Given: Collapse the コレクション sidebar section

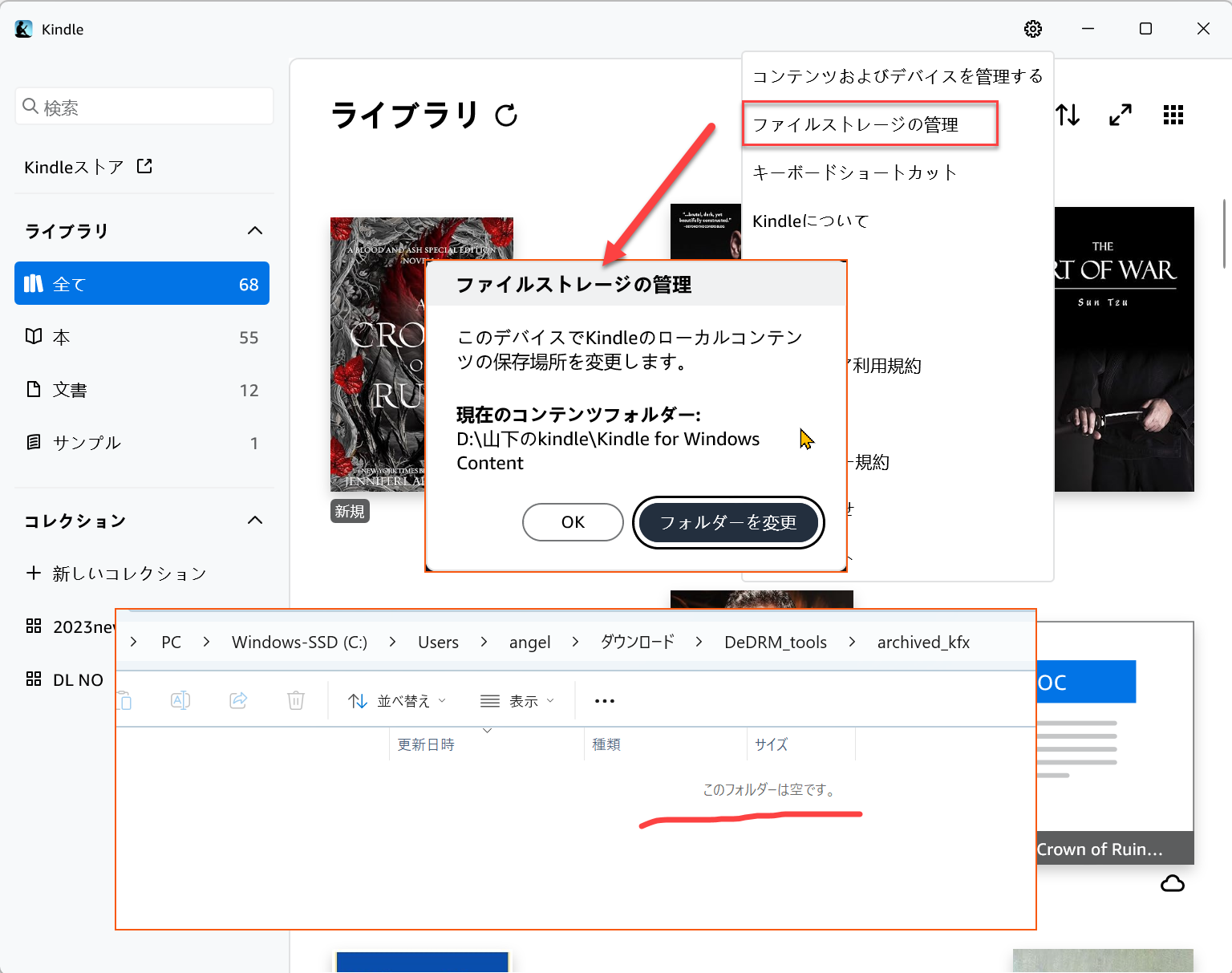Looking at the screenshot, I should pos(255,521).
